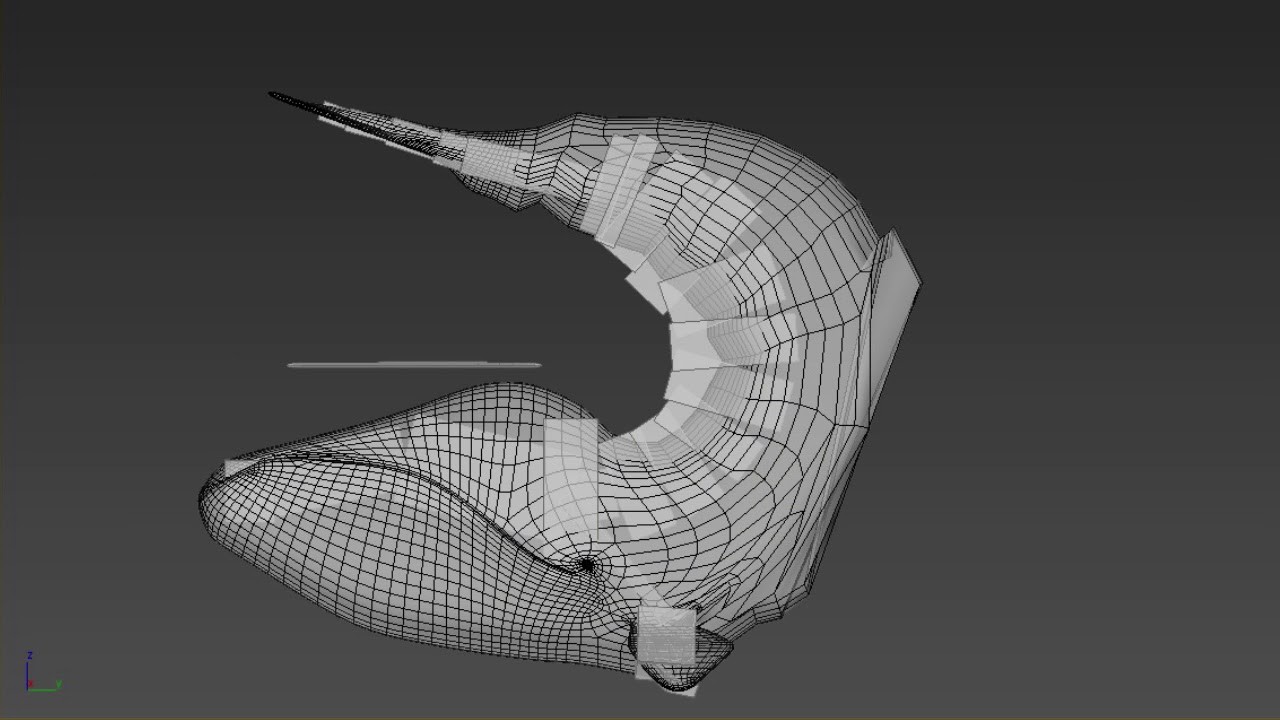This screenshot has width=1280, height=720.
Task: Click the X axis label on the viewport tripod
Action: 31,683
